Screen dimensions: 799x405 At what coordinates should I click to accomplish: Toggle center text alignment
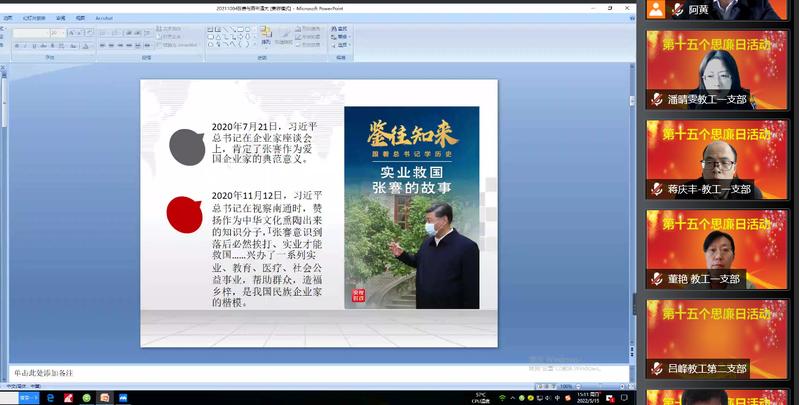coord(111,46)
